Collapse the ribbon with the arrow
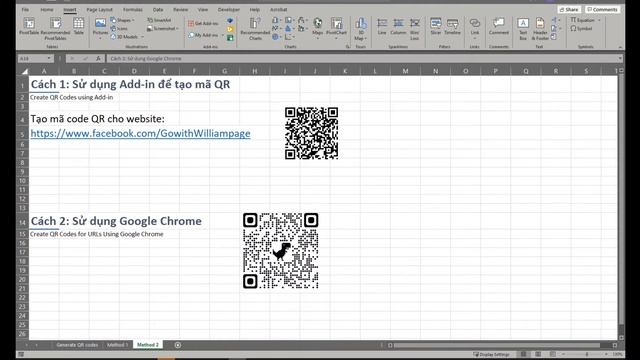This screenshot has width=640, height=360. 620,47
